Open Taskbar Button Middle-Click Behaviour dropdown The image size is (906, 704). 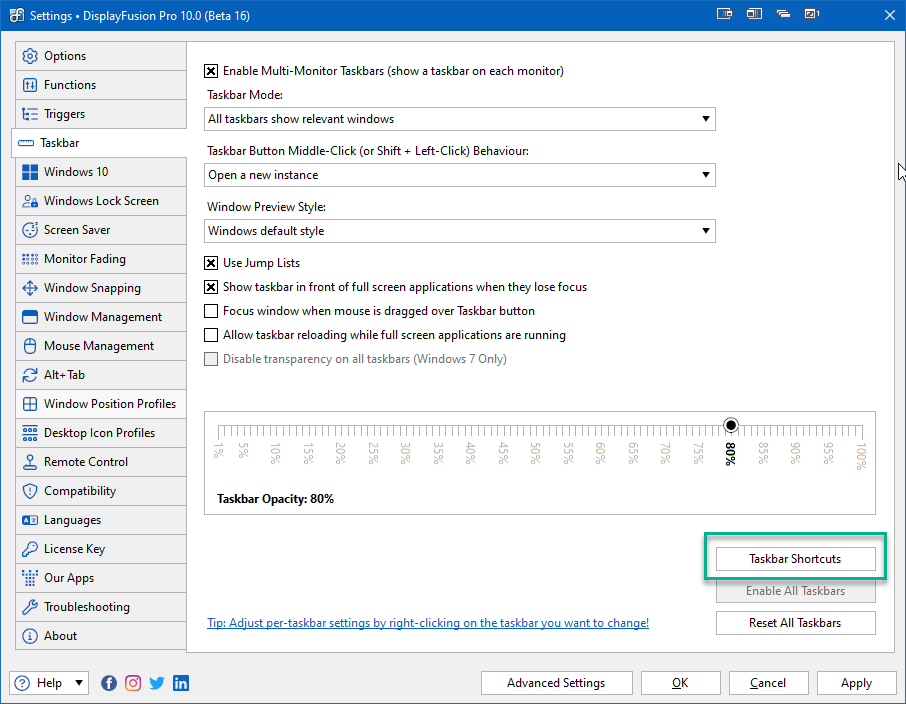pos(459,175)
